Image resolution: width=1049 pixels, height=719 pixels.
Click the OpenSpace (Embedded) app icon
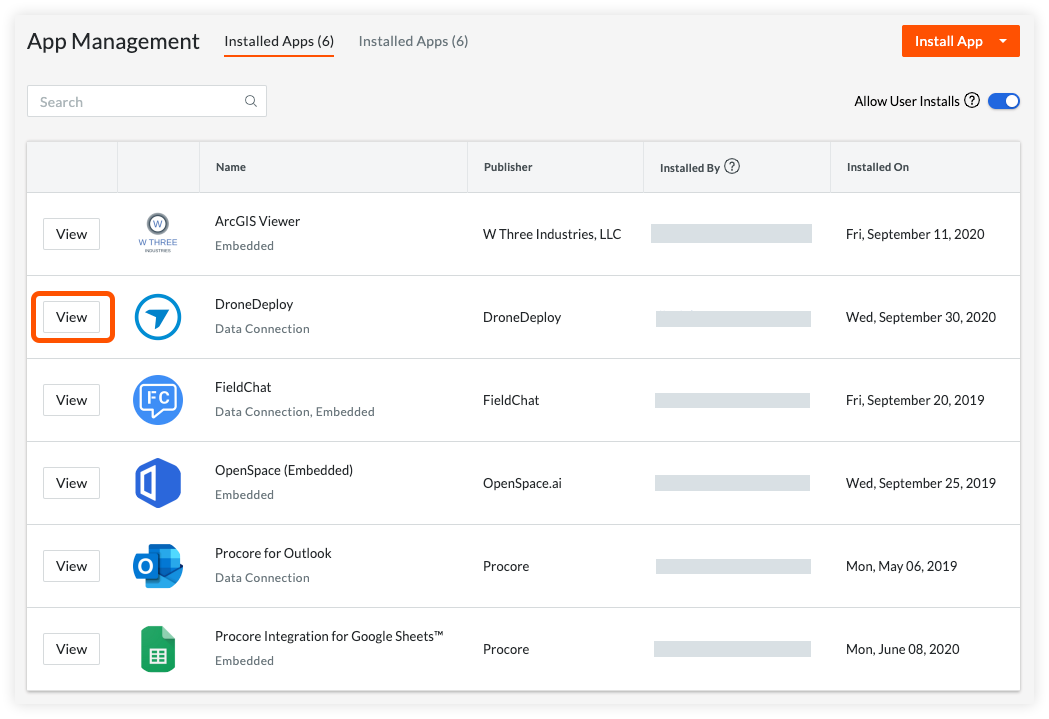pos(157,483)
